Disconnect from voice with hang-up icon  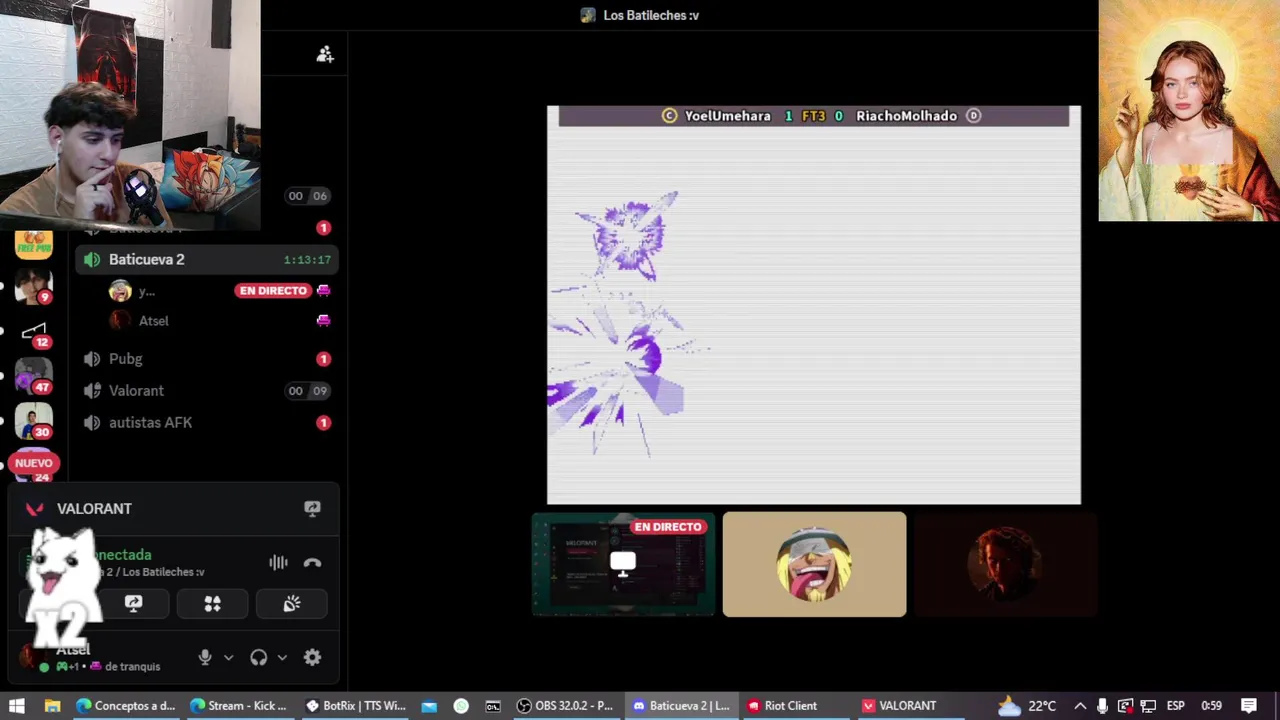(312, 563)
